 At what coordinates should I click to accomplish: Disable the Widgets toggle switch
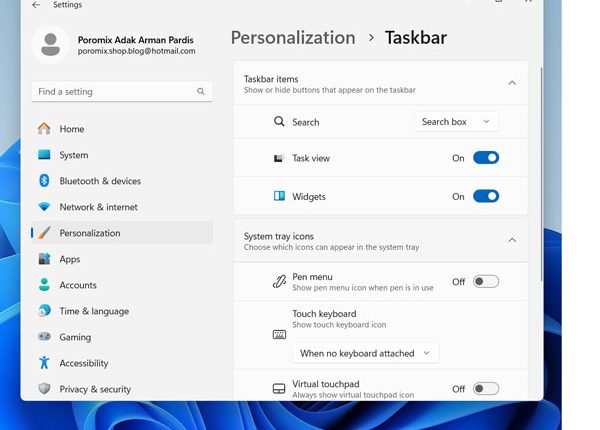[486, 196]
